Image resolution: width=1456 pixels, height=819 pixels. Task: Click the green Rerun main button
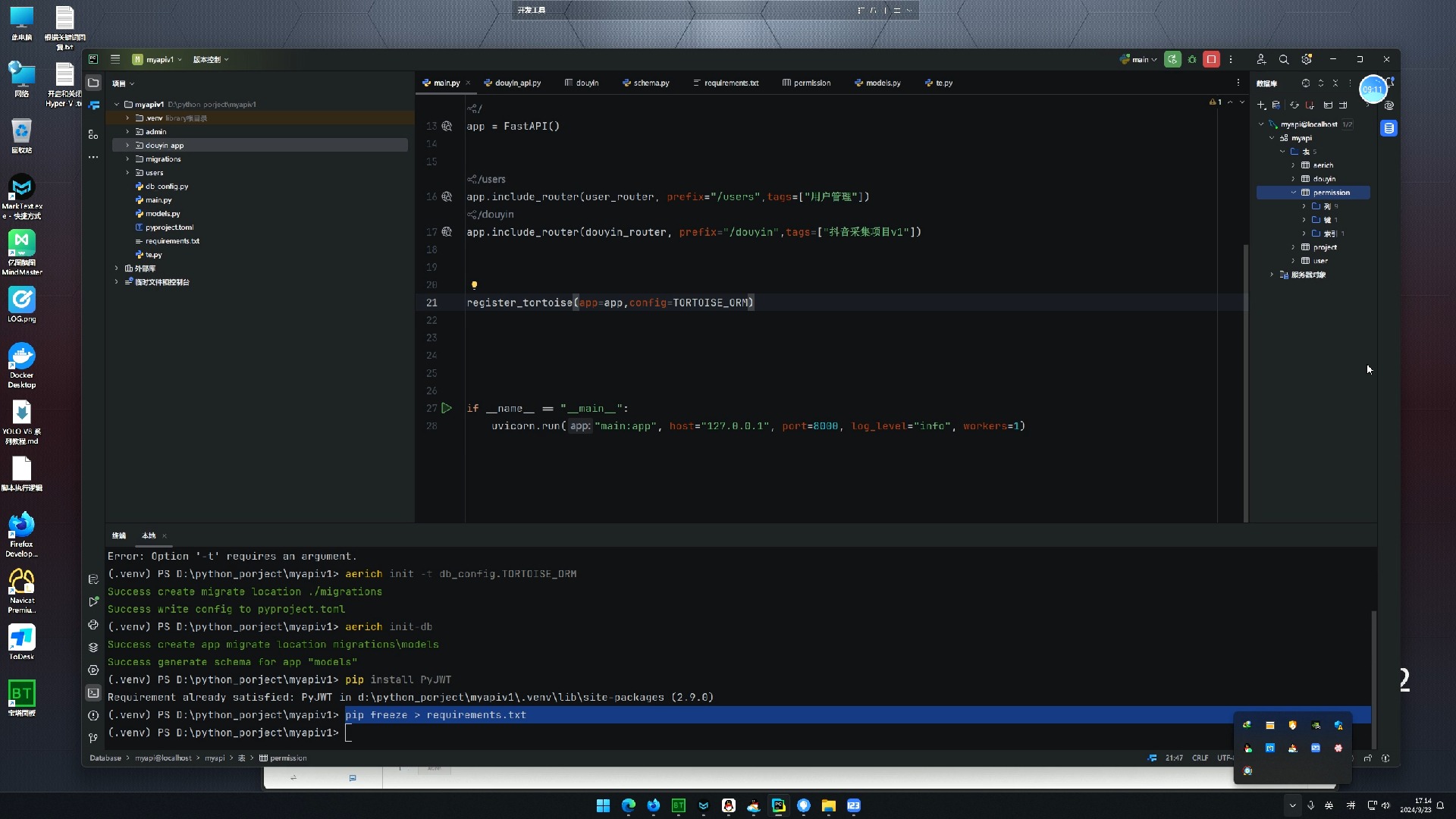pos(1172,59)
